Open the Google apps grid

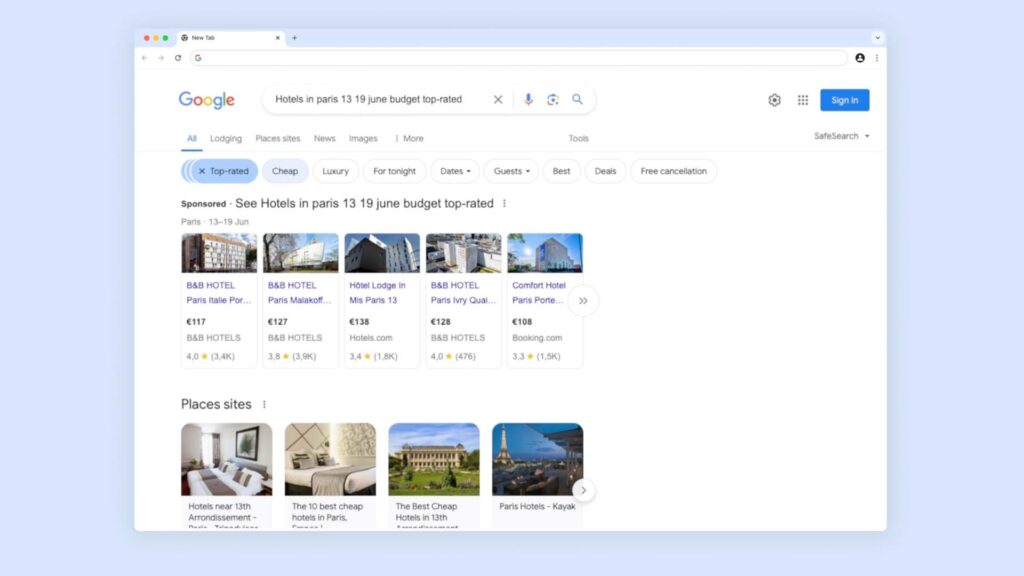click(803, 100)
